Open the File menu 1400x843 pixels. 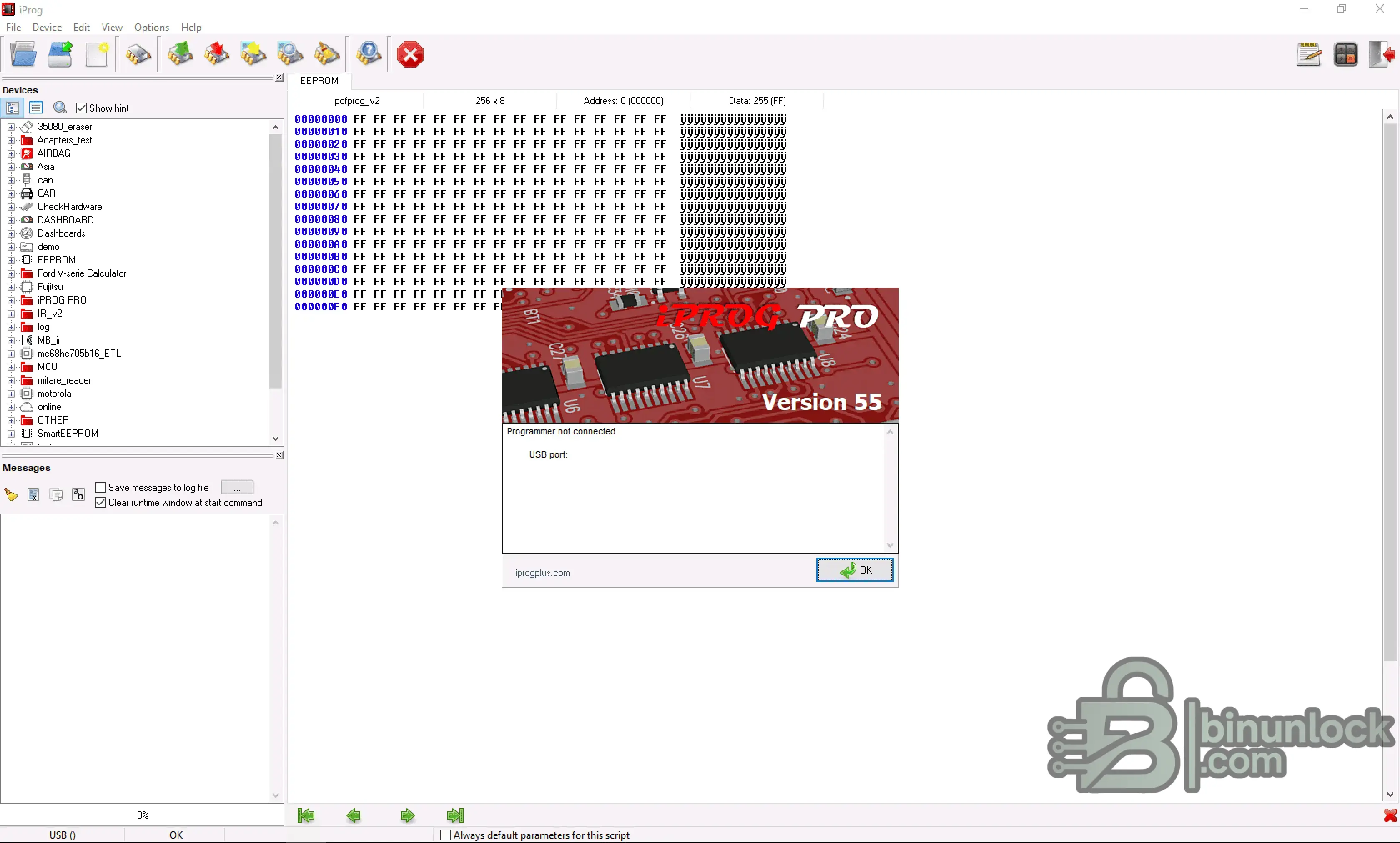[13, 27]
